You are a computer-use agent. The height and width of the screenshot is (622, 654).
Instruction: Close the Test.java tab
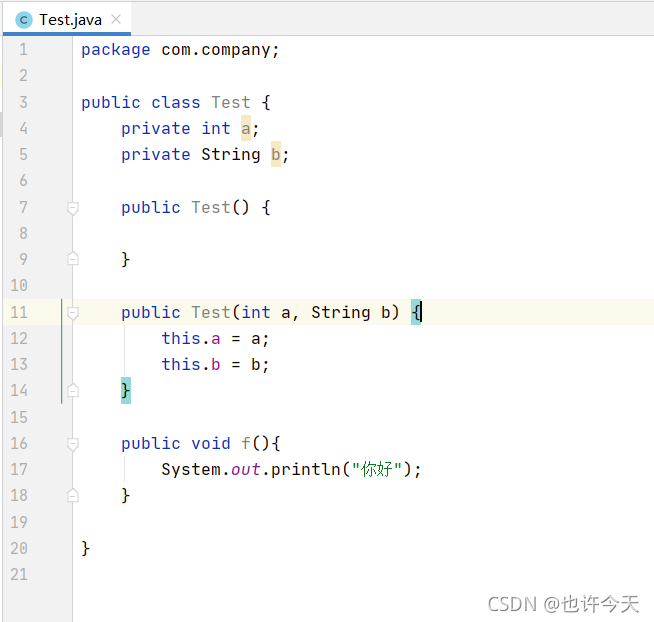(x=116, y=19)
